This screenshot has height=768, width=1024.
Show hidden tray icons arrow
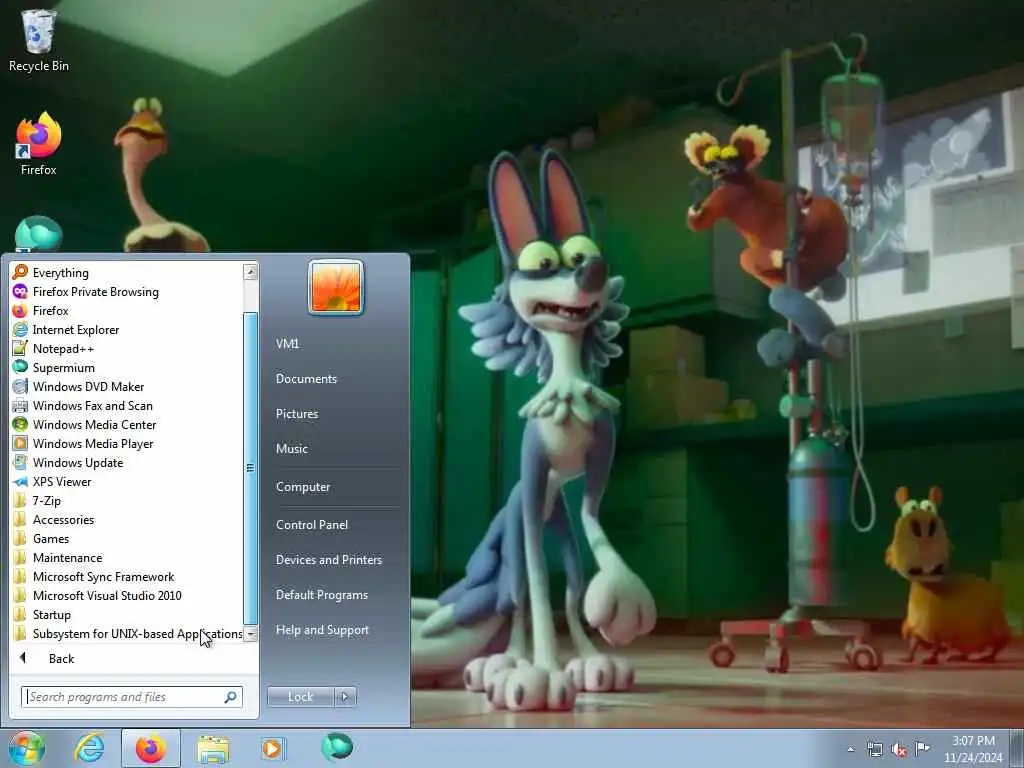coord(850,749)
